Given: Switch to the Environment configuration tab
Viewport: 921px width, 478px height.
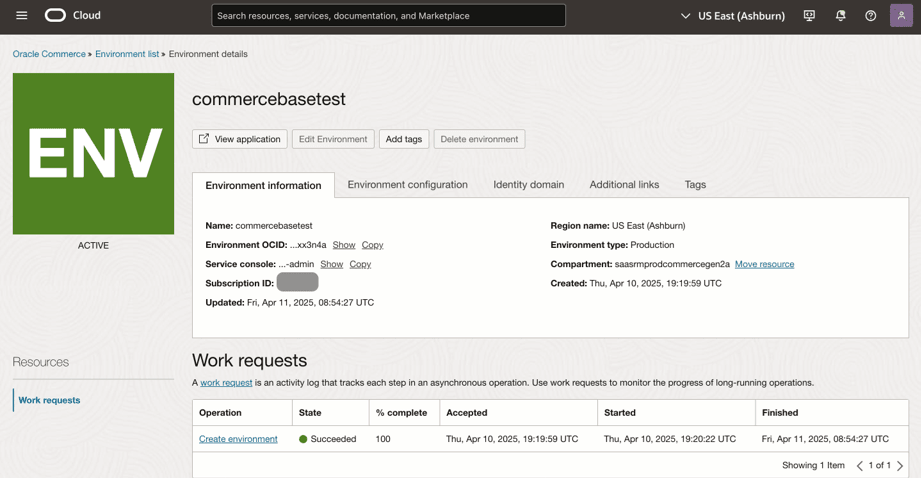Looking at the screenshot, I should (407, 184).
